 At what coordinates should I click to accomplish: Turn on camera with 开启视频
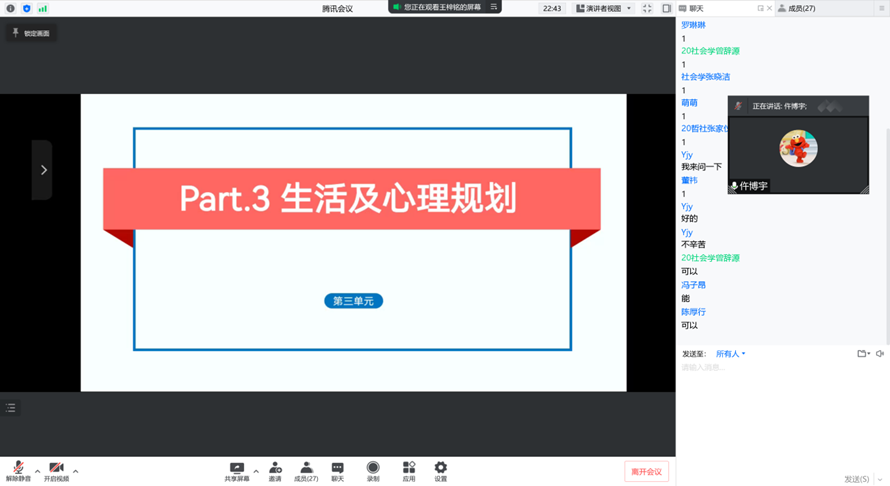(x=56, y=470)
